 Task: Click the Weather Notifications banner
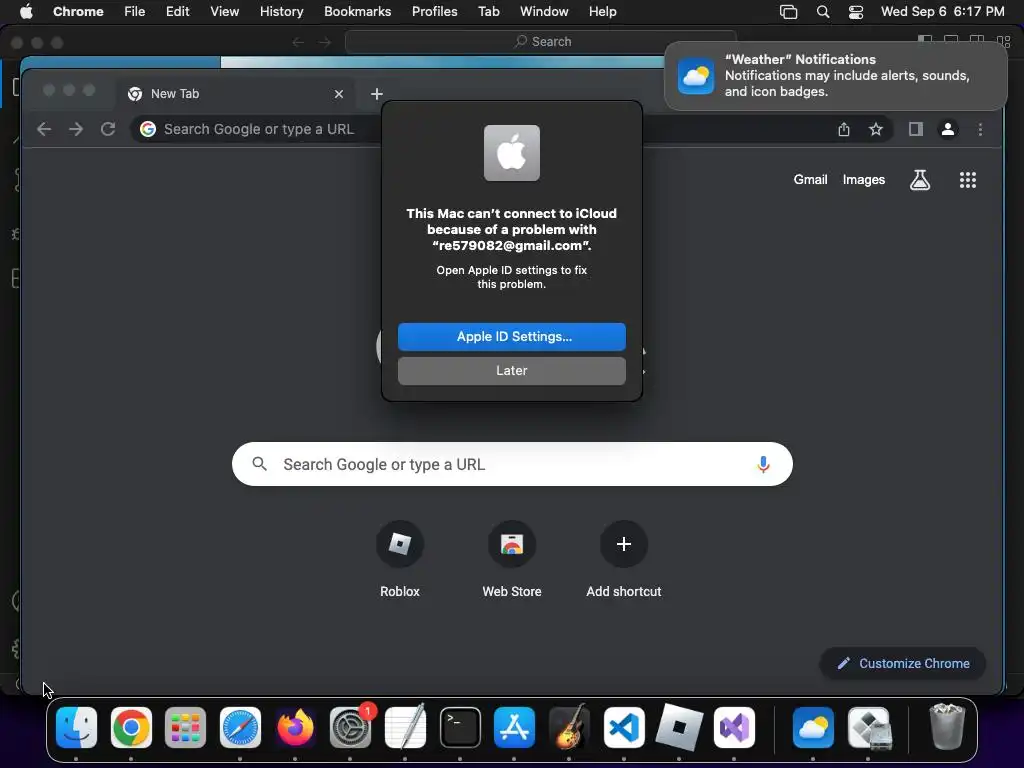click(836, 76)
